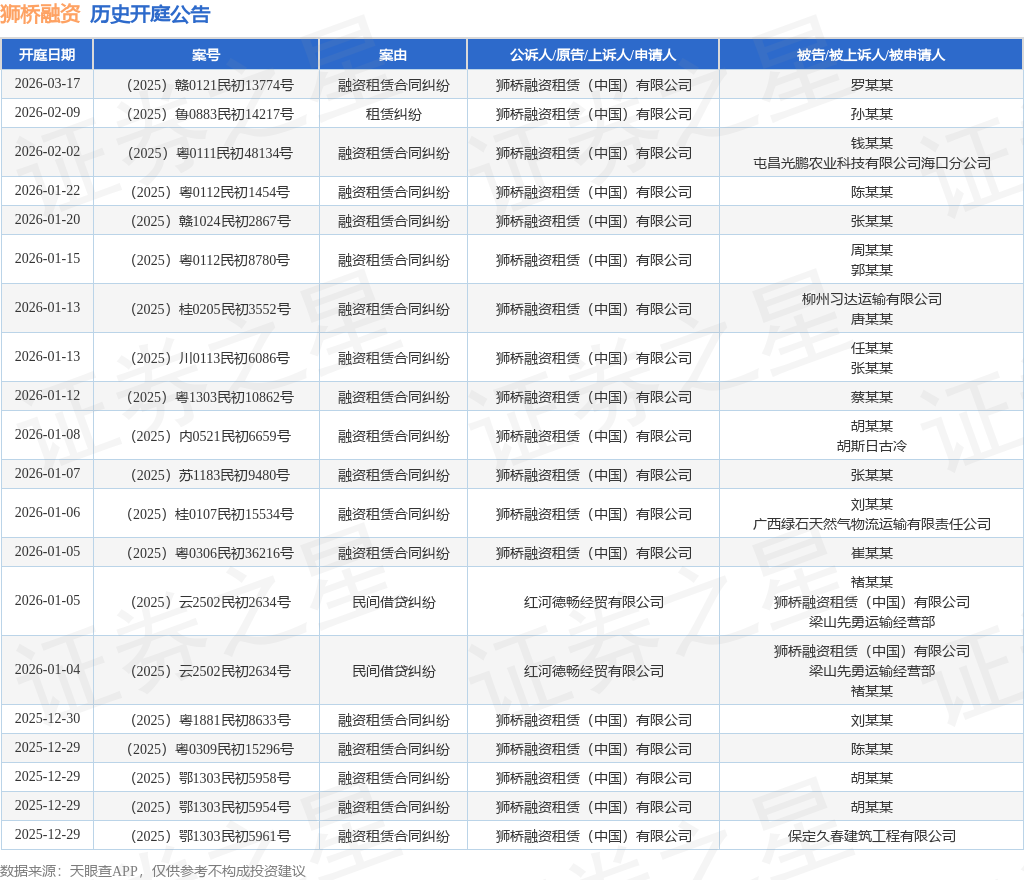Click defendant 唐某某
This screenshot has width=1024, height=880.
click(871, 319)
